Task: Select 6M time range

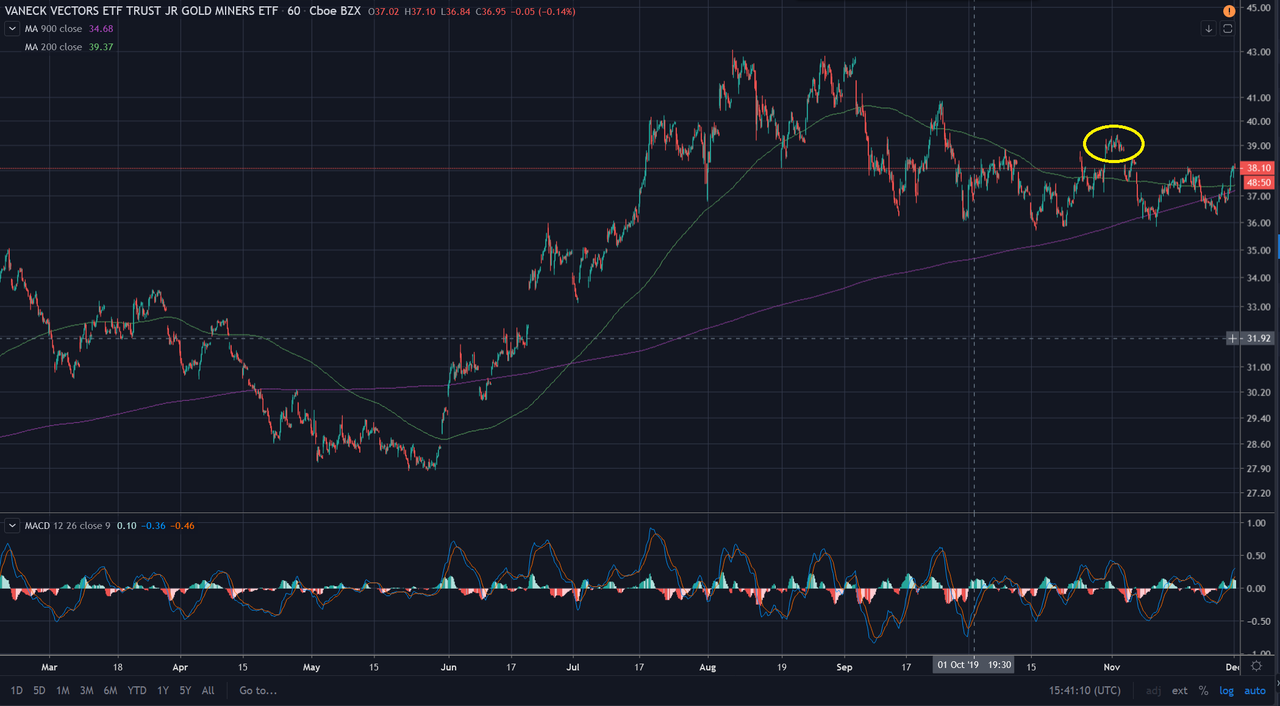Action: [111, 690]
